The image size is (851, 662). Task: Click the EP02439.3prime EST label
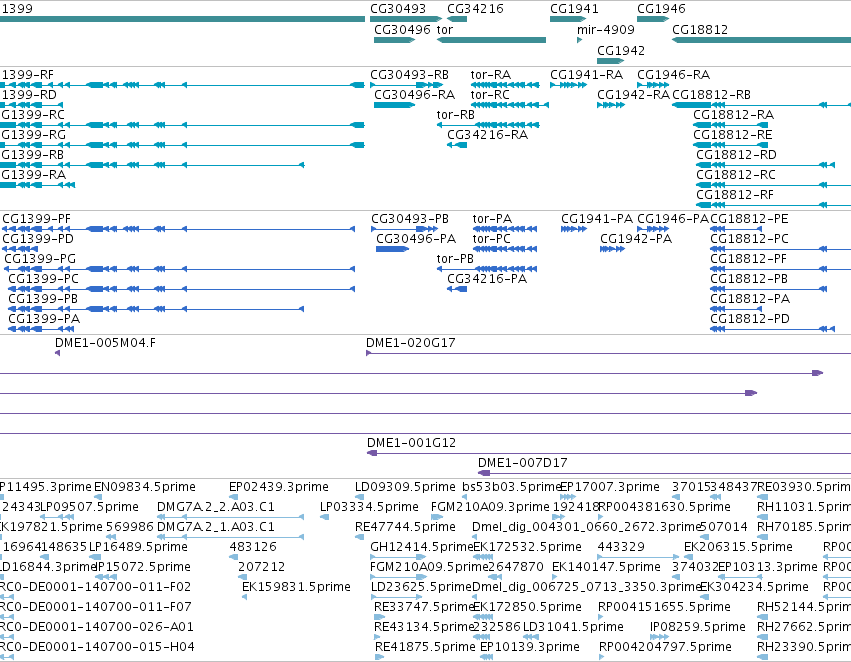pos(279,487)
